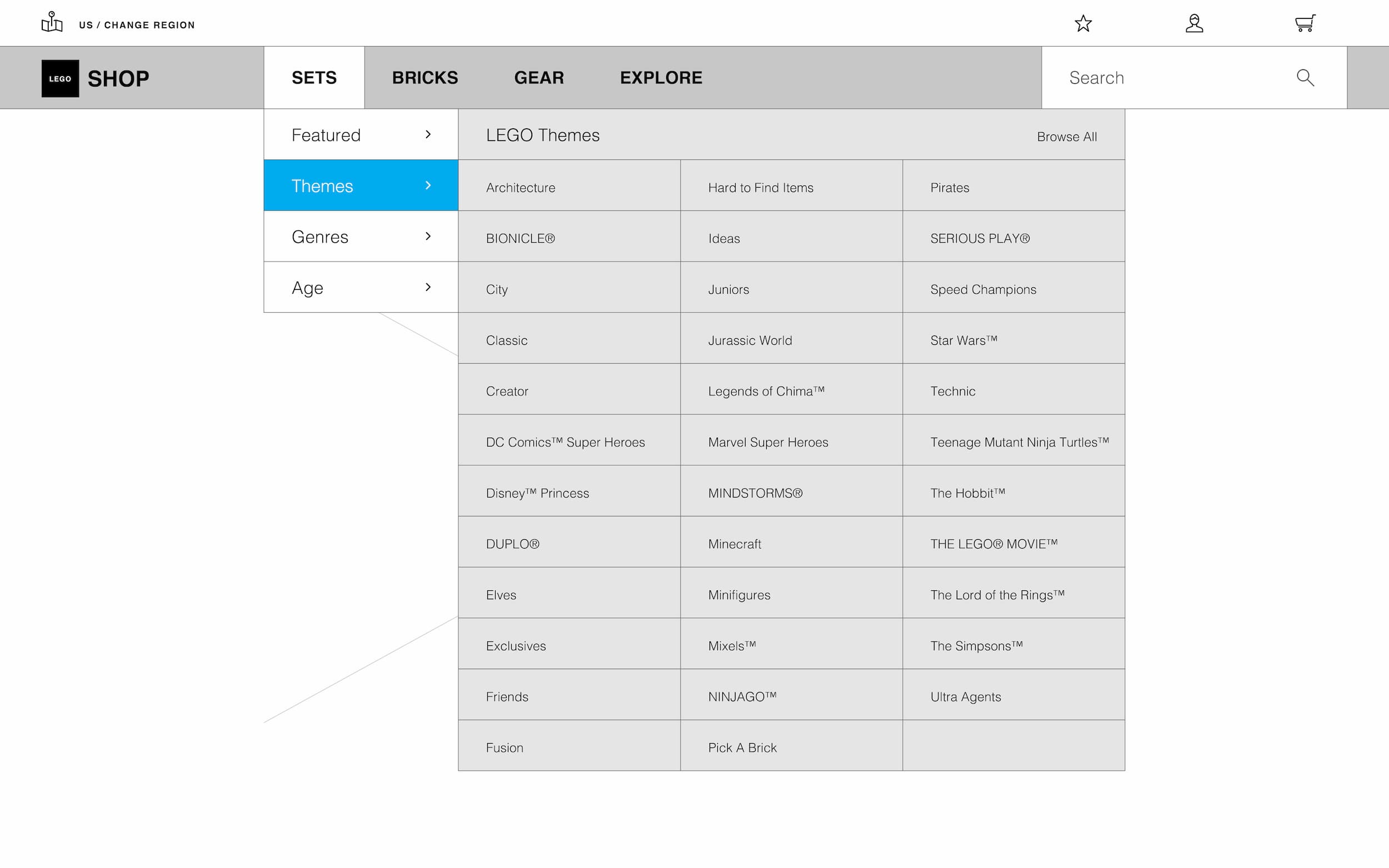Expand the Genres submenu chevron

tap(428, 236)
